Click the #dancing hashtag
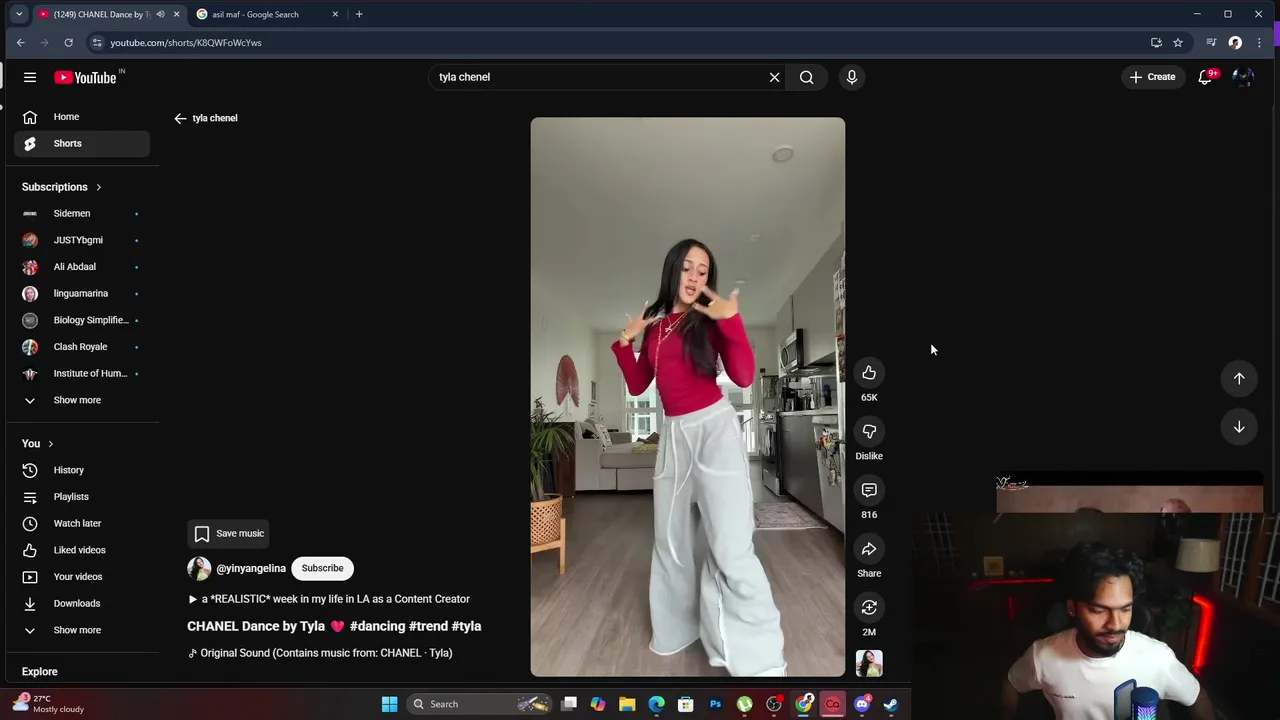 point(377,626)
